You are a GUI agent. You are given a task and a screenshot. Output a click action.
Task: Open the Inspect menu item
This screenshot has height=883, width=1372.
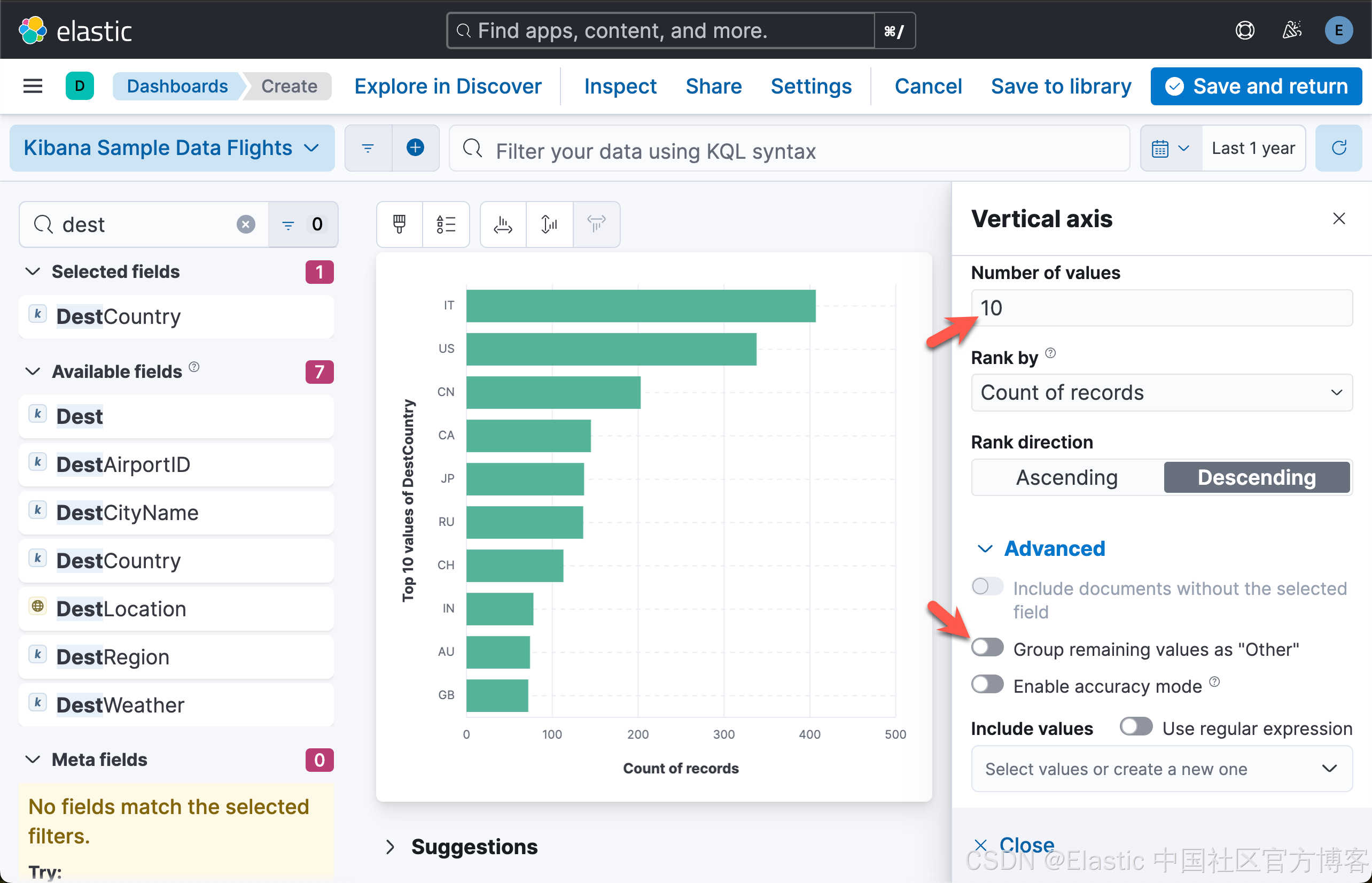click(x=620, y=86)
